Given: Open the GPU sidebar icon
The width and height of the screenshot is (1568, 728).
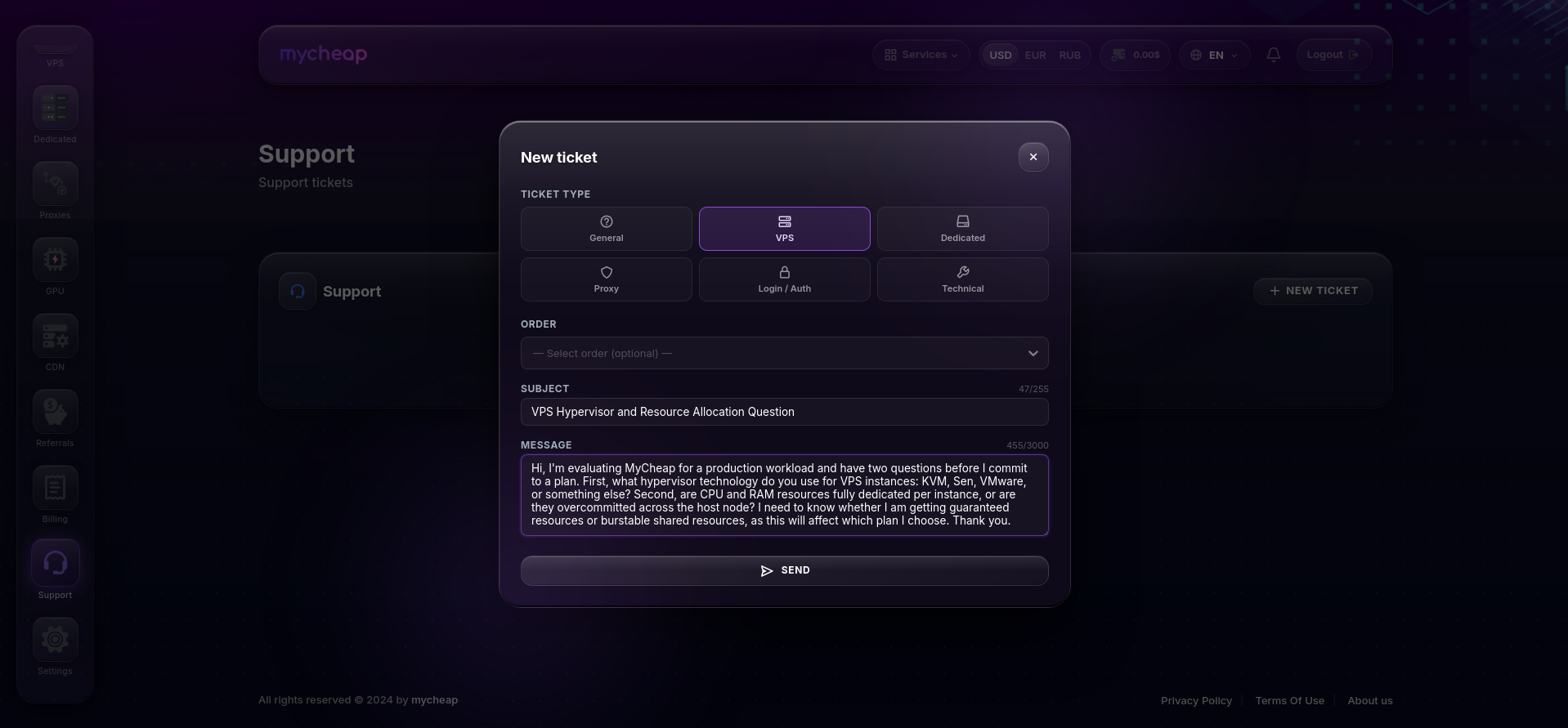Looking at the screenshot, I should pyautogui.click(x=55, y=260).
